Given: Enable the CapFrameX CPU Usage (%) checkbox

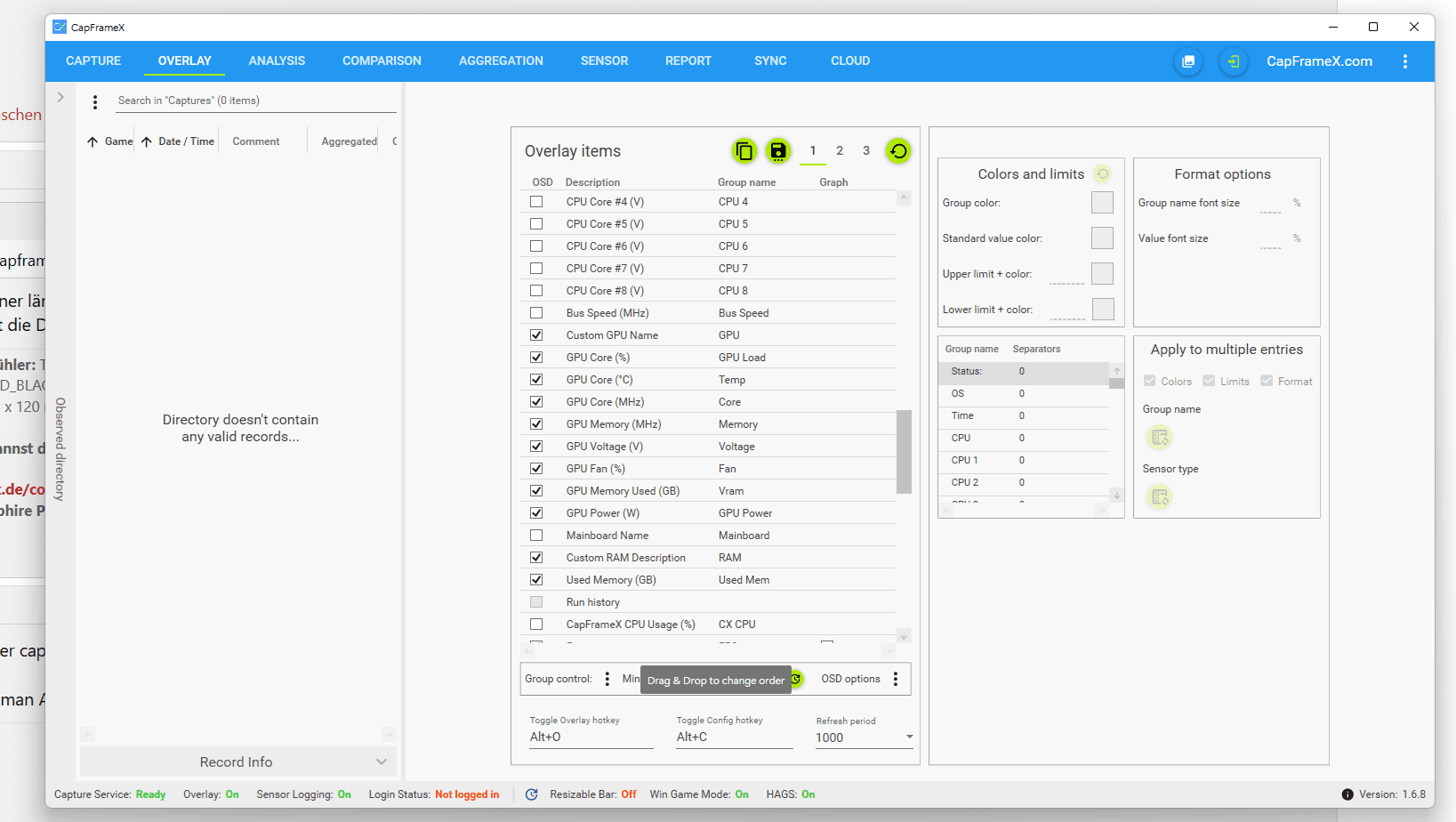Looking at the screenshot, I should [x=536, y=625].
